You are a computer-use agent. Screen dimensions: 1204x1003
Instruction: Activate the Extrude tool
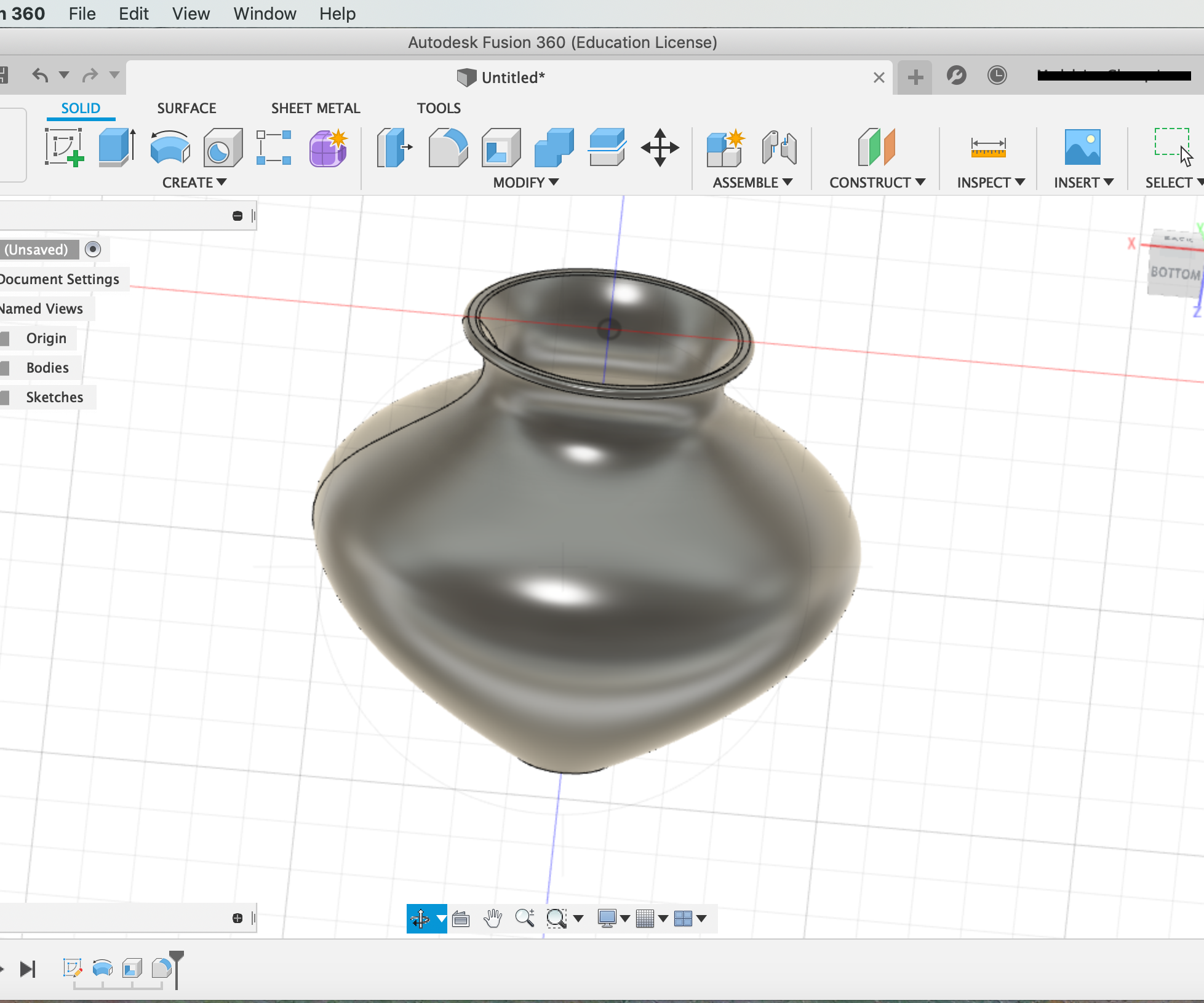coord(116,148)
